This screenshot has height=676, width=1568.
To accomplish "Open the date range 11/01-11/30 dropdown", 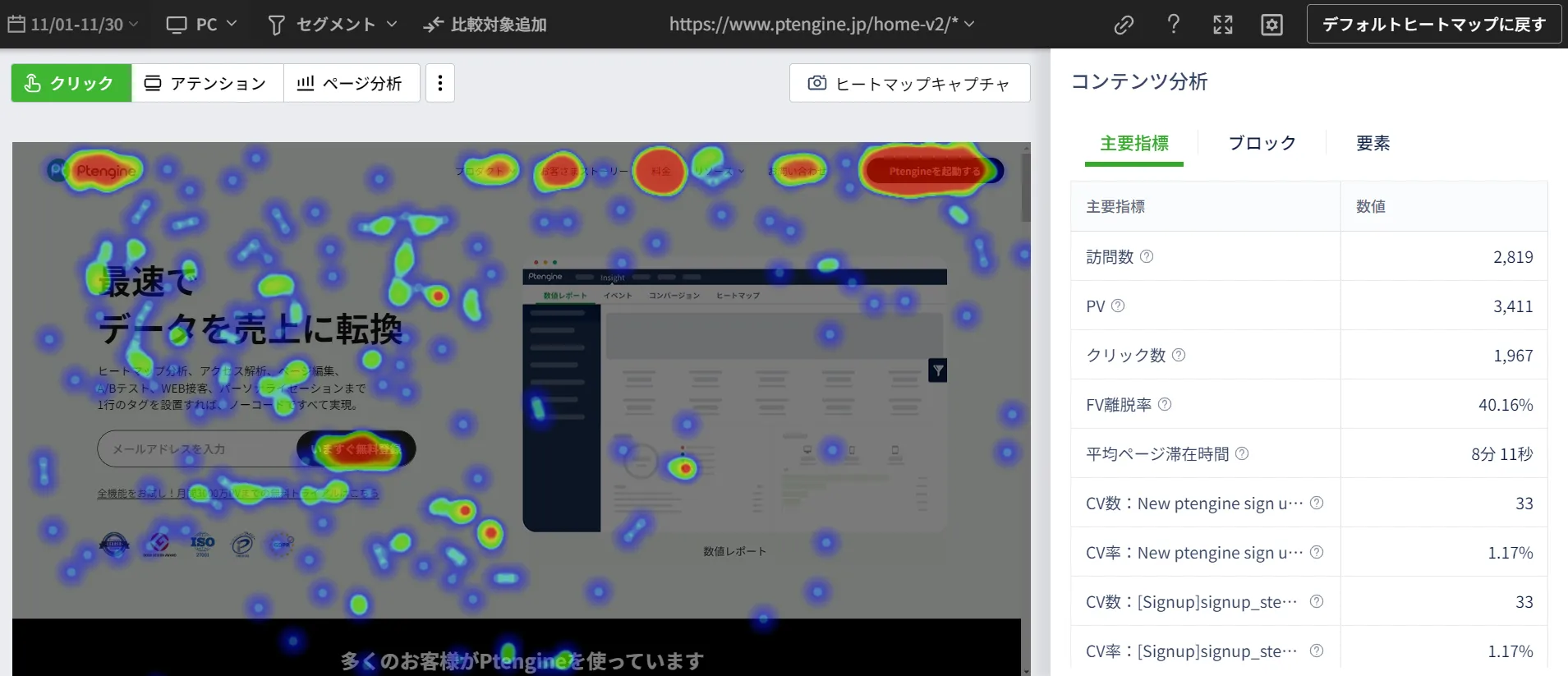I will pyautogui.click(x=74, y=25).
